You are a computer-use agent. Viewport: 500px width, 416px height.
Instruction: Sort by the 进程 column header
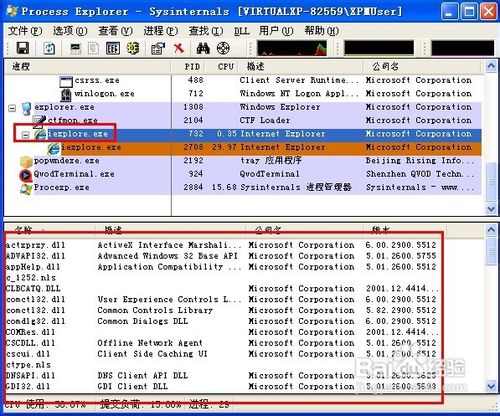tap(87, 67)
